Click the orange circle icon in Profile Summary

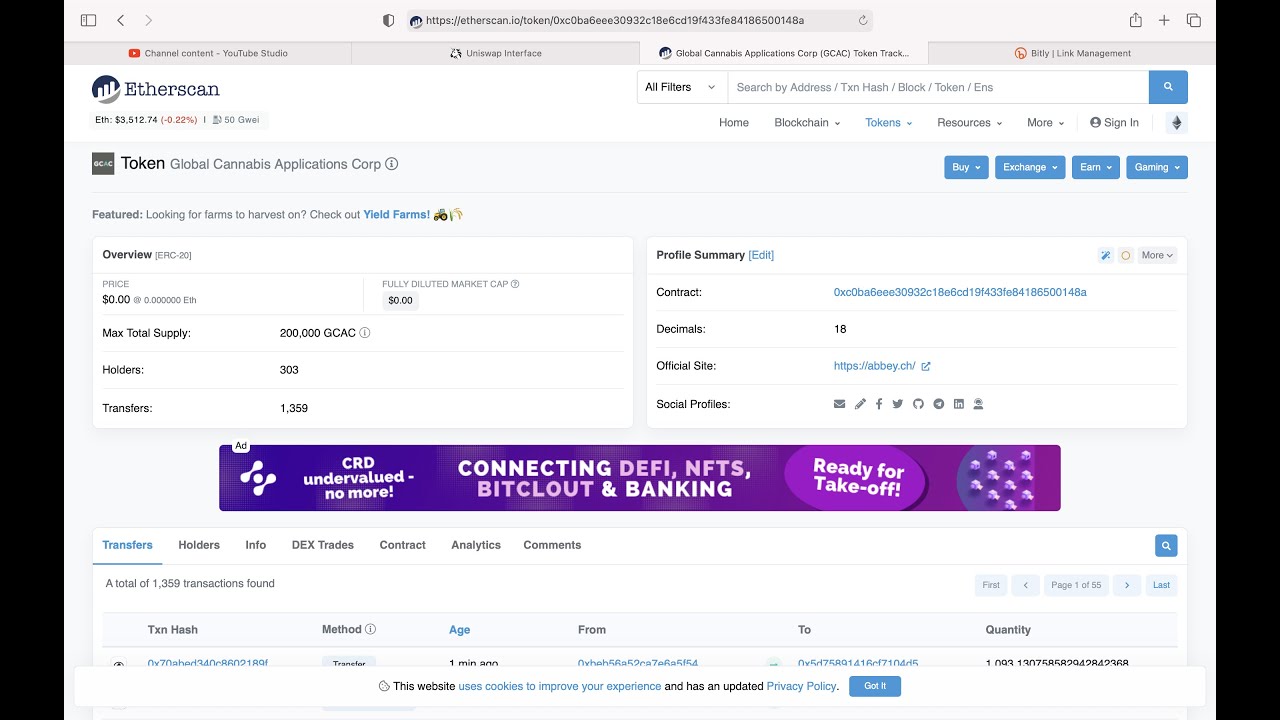click(x=1126, y=255)
